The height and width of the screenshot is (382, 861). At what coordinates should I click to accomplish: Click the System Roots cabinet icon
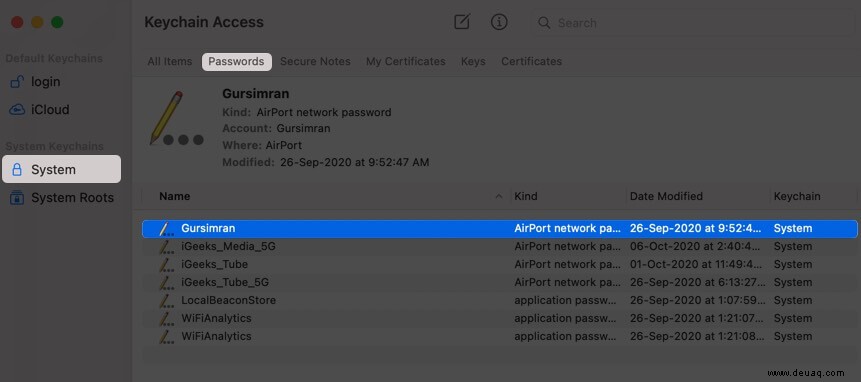click(17, 198)
